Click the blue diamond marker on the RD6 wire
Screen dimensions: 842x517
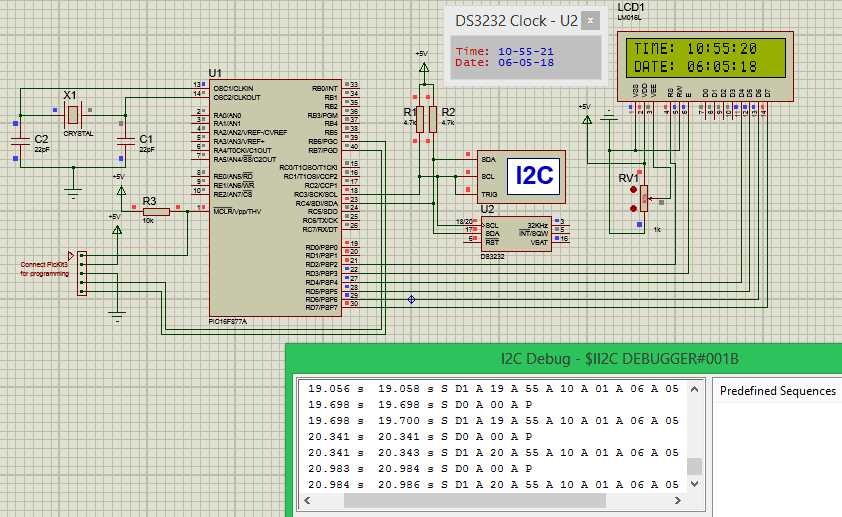coord(411,300)
